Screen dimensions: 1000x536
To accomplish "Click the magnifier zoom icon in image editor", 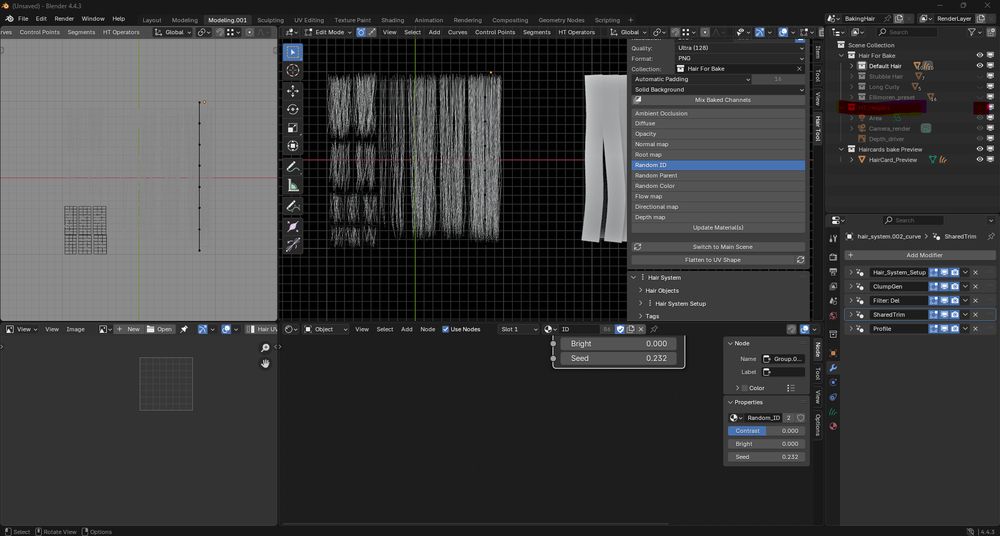I will (x=265, y=348).
